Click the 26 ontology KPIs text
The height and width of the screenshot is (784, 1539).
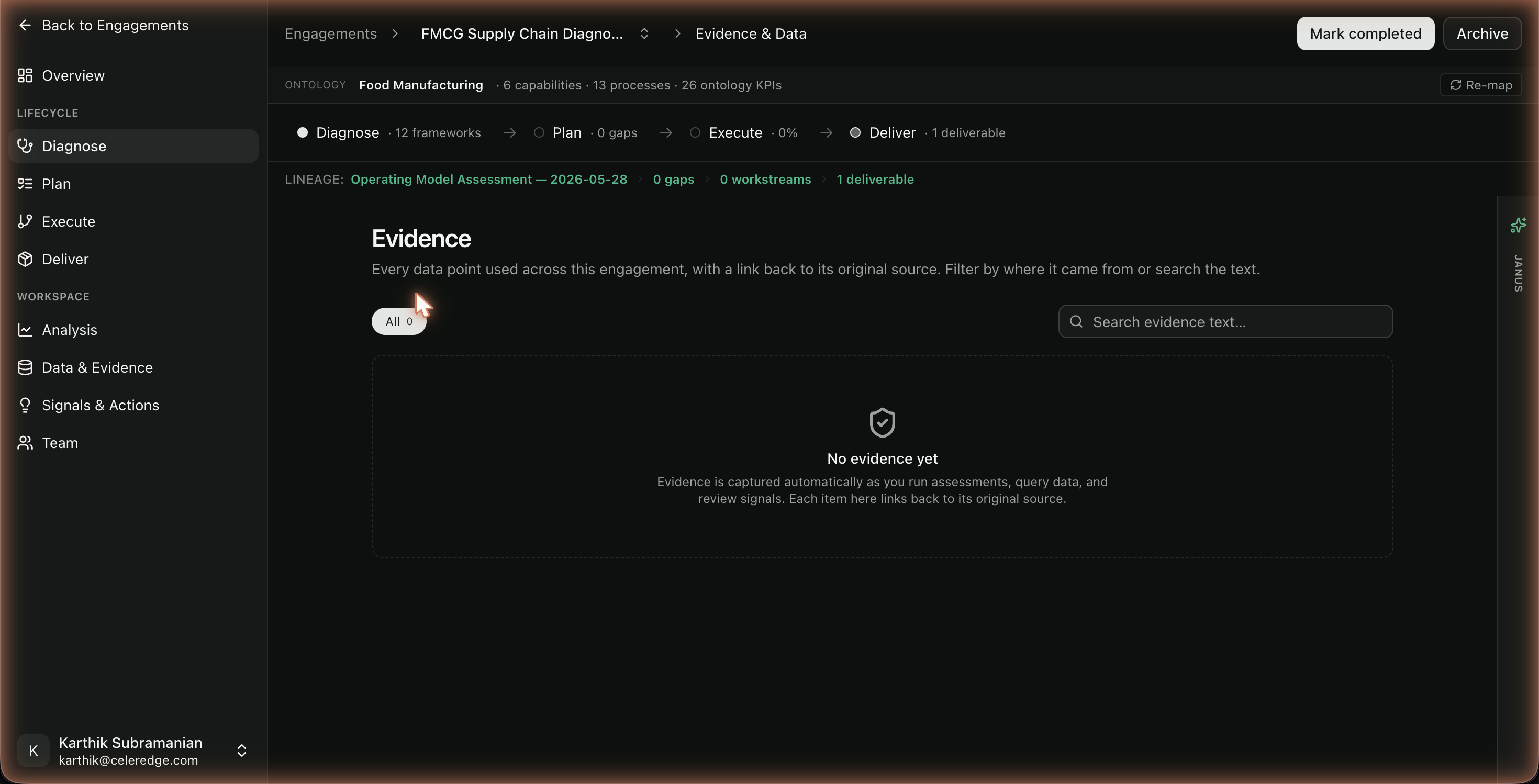(x=731, y=85)
